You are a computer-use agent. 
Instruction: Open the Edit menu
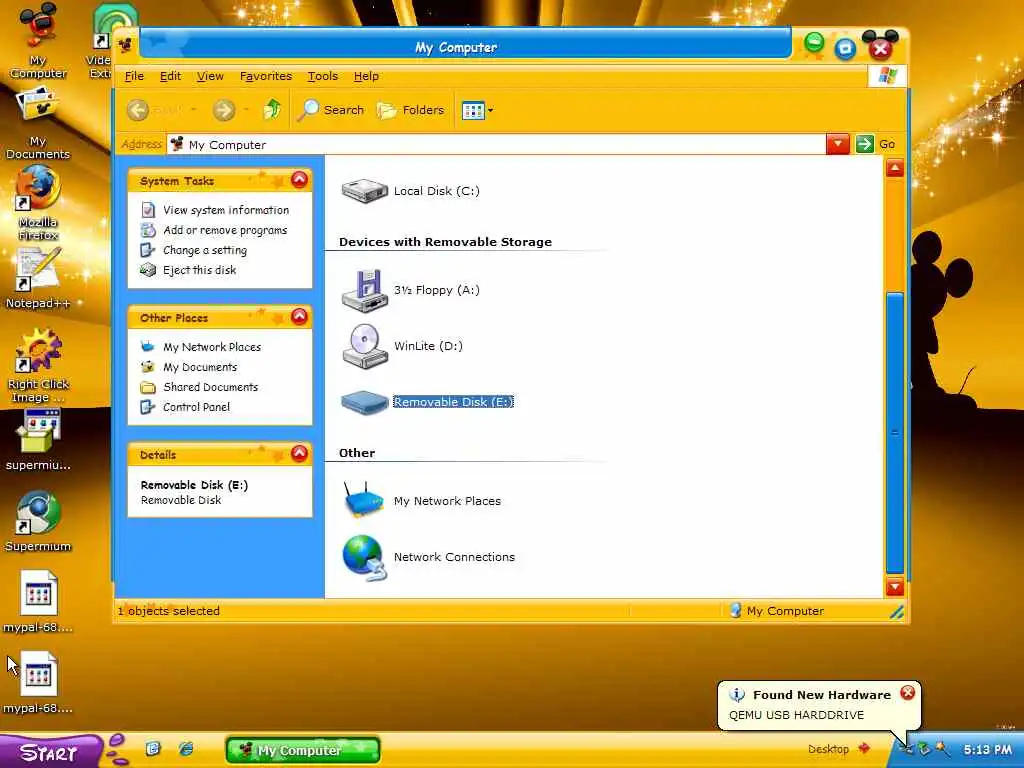(x=170, y=76)
